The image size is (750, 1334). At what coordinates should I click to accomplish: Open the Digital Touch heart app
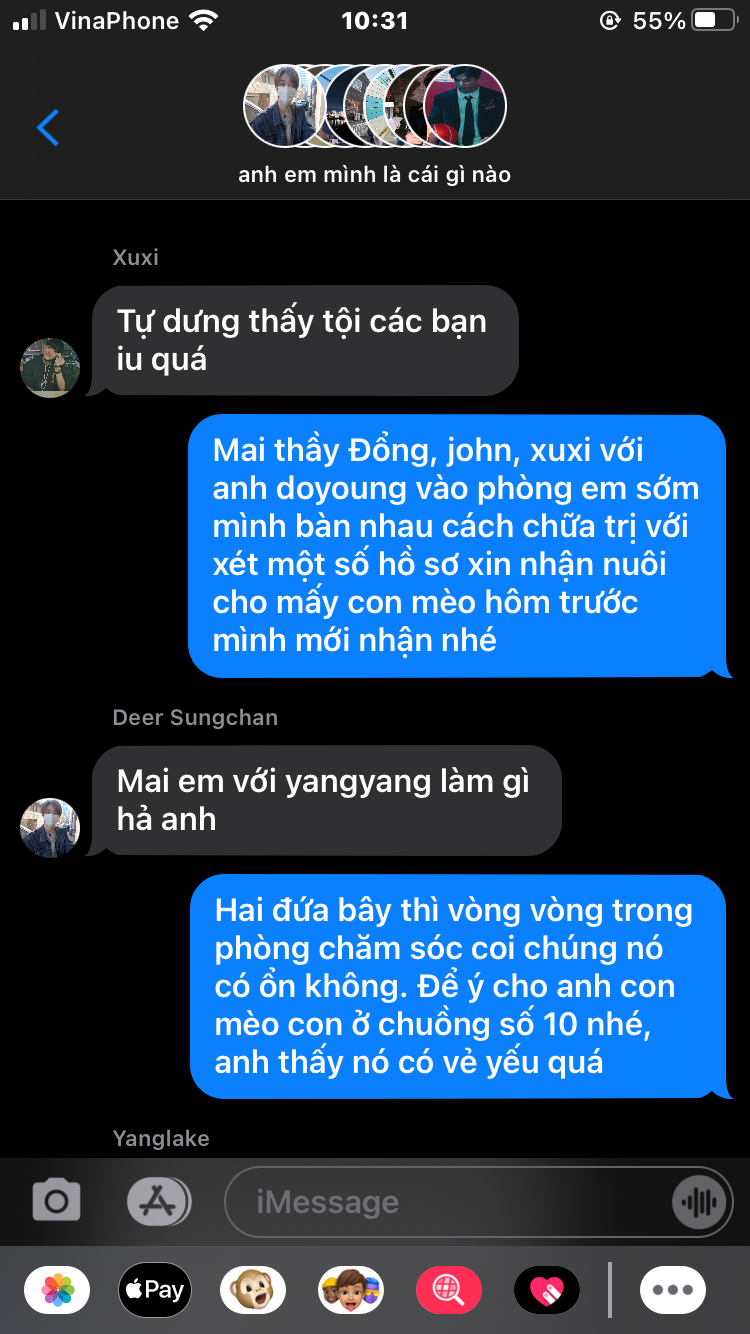(x=547, y=1290)
